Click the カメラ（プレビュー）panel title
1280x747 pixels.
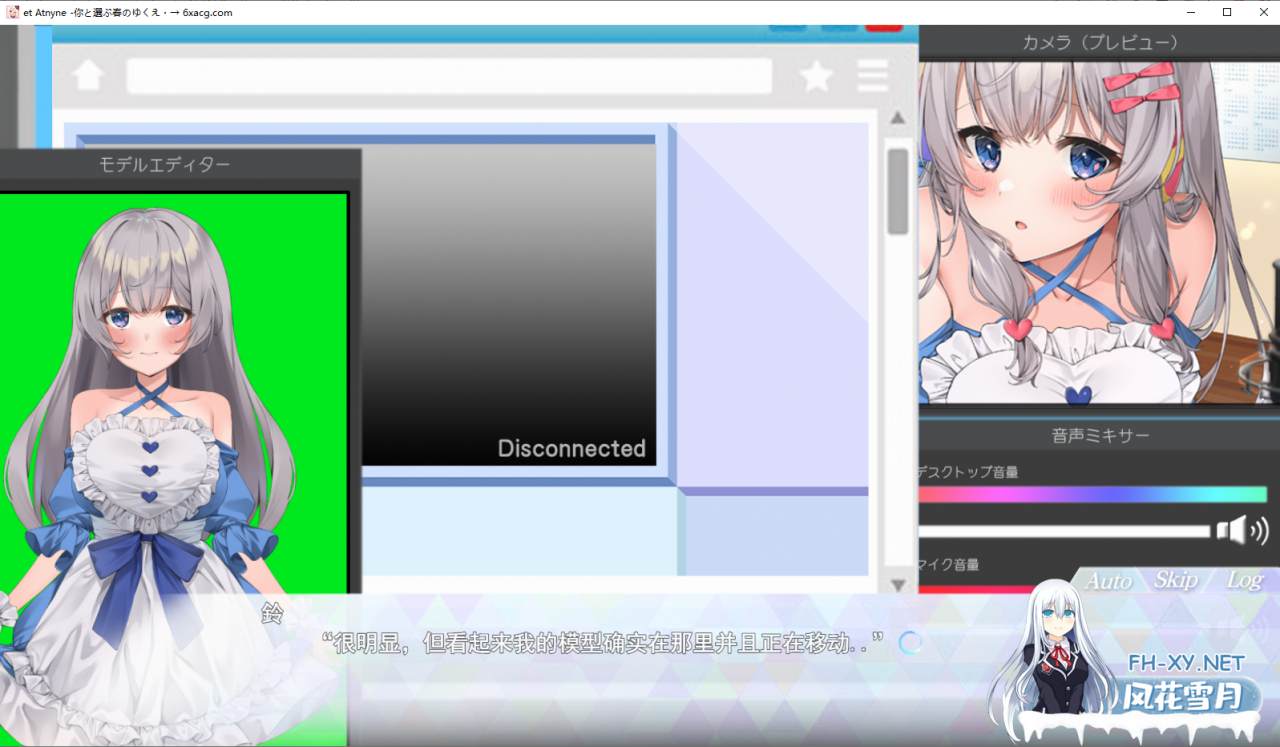point(1099,43)
